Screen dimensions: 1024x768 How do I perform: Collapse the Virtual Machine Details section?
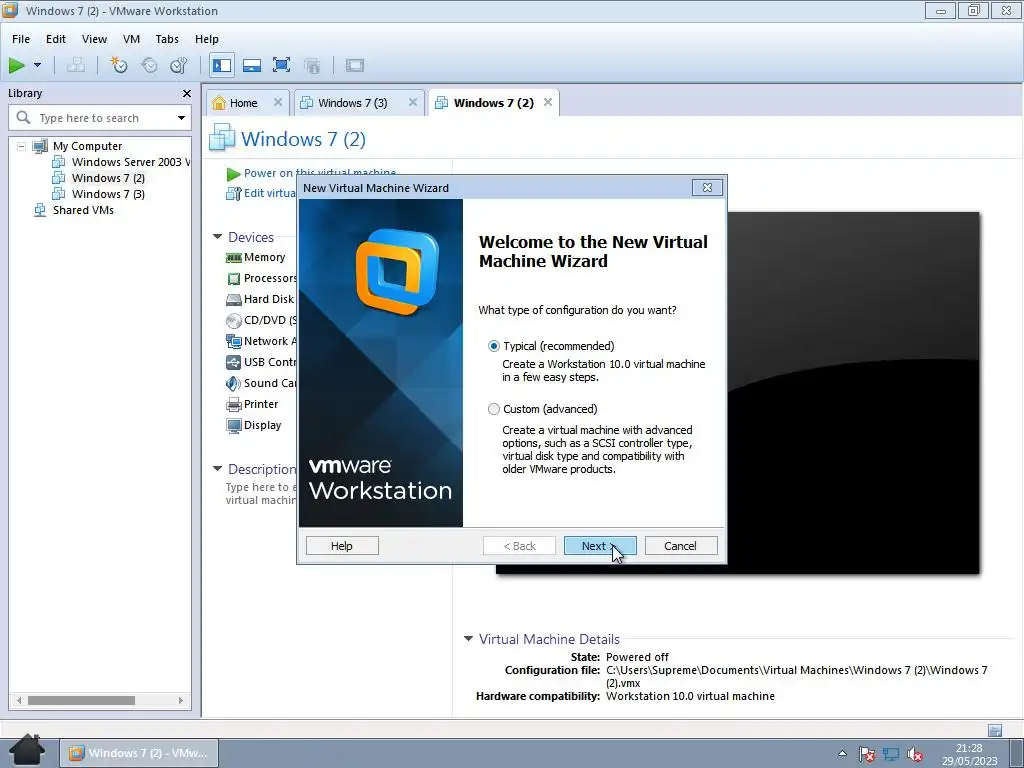click(x=468, y=639)
